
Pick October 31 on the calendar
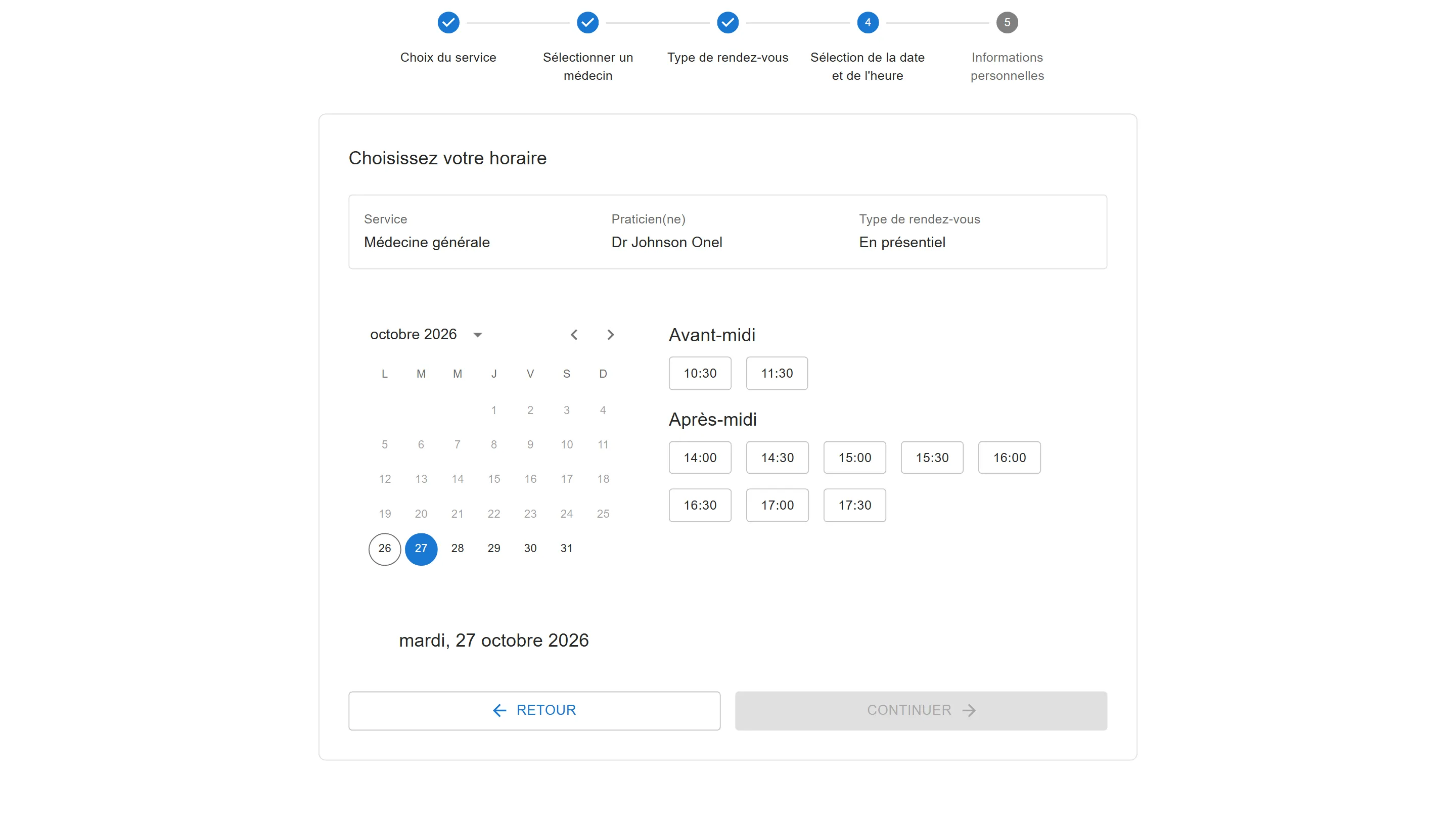566,549
